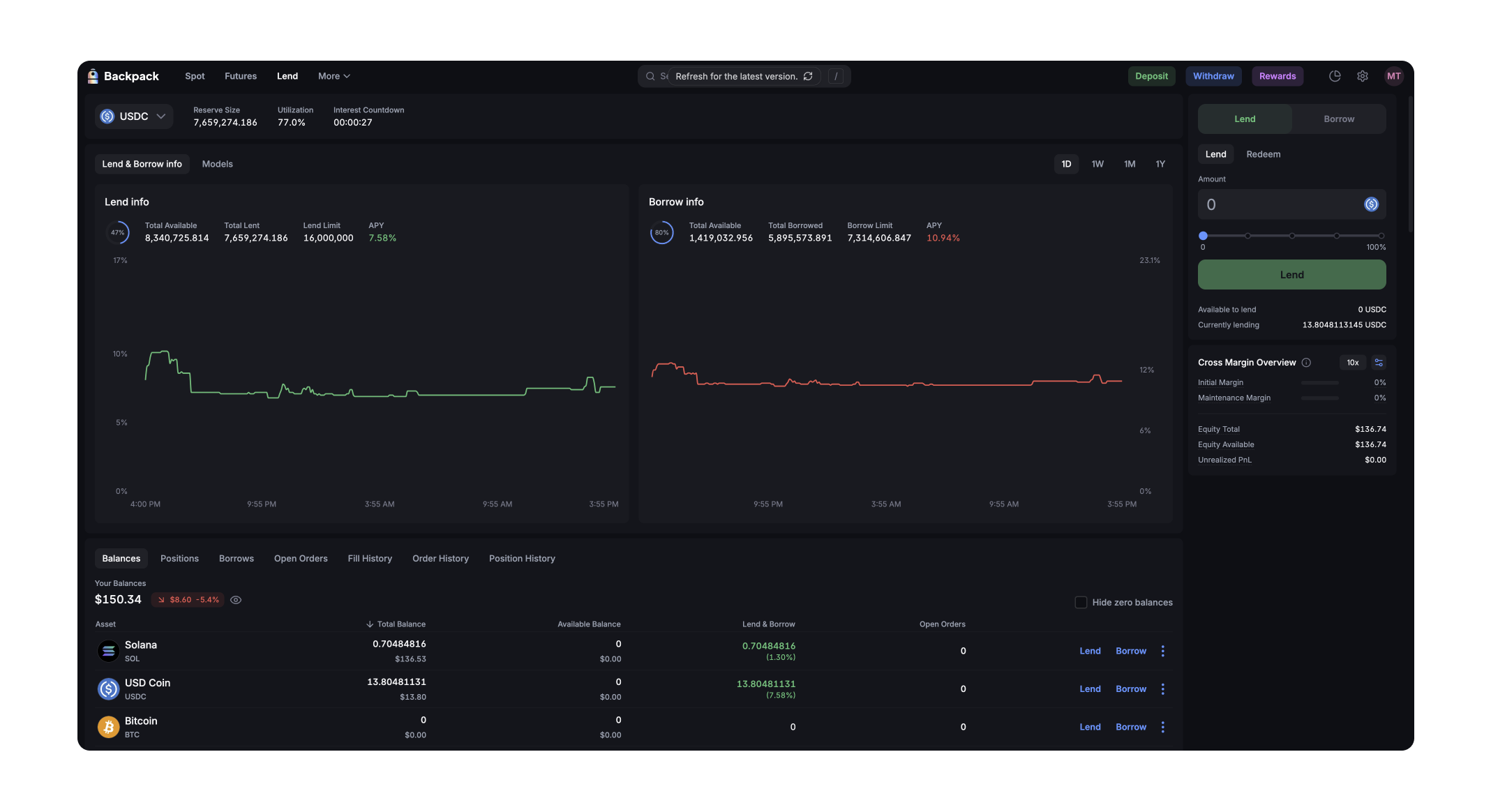The height and width of the screenshot is (812, 1491).
Task: Click the Cross Margin Overview info icon
Action: [x=1306, y=363]
